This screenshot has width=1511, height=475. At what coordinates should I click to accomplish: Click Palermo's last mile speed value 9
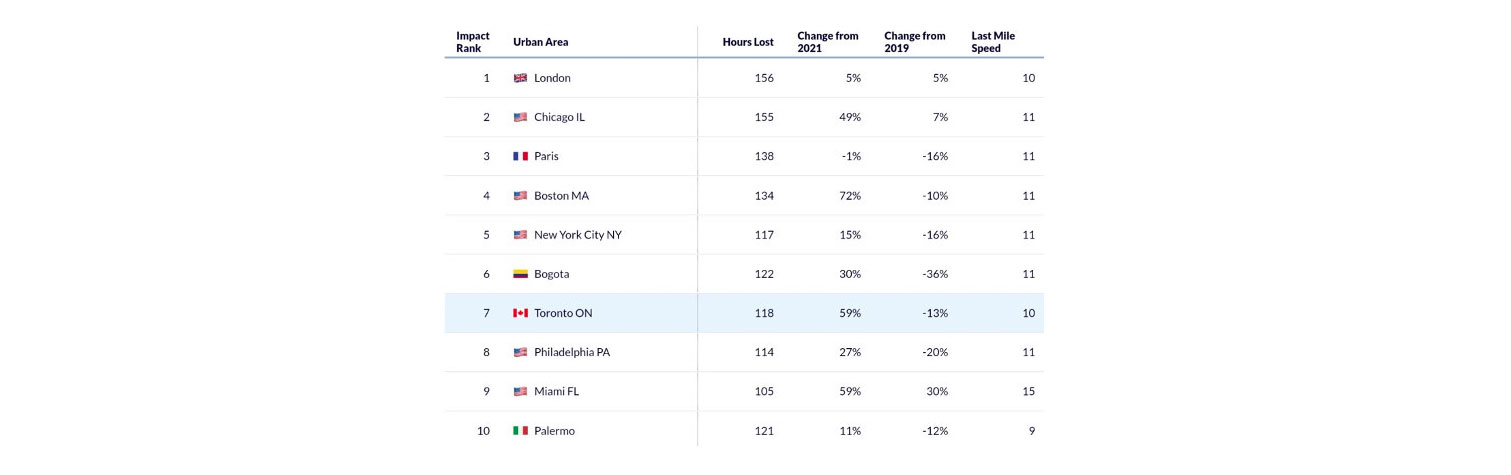tap(1031, 431)
